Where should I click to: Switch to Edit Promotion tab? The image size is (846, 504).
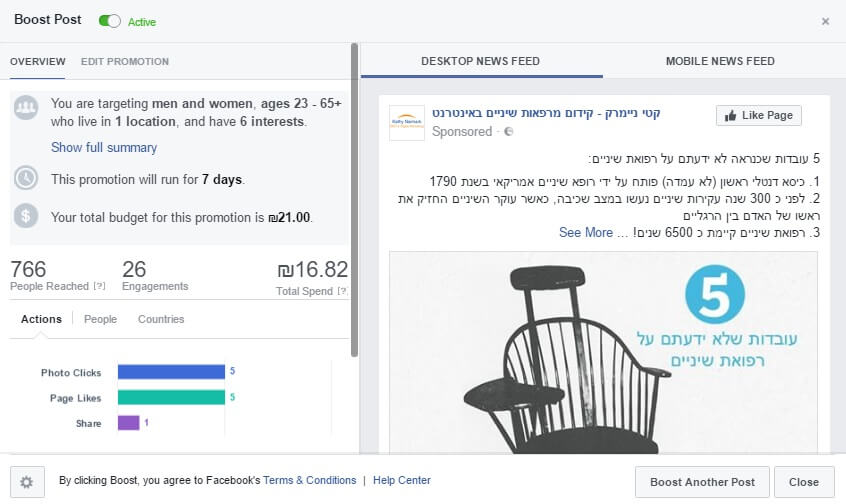[x=125, y=62]
